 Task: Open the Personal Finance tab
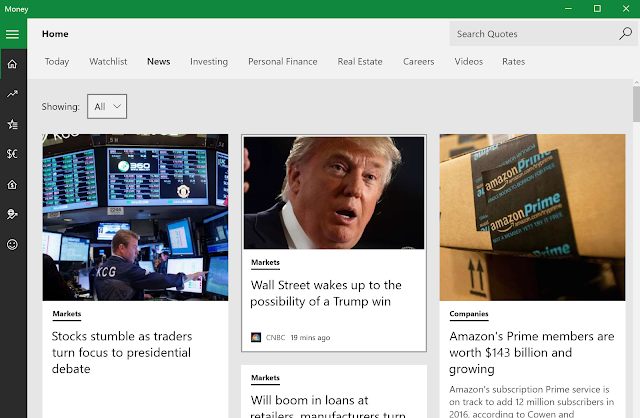tap(282, 62)
